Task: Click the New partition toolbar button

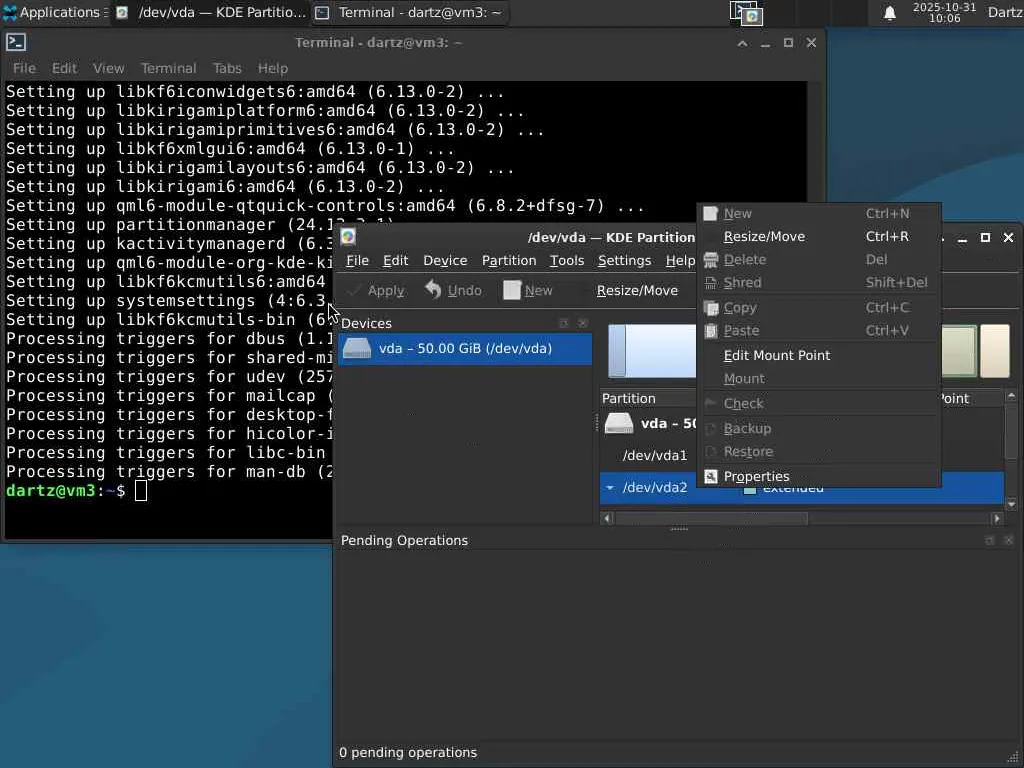Action: (528, 291)
